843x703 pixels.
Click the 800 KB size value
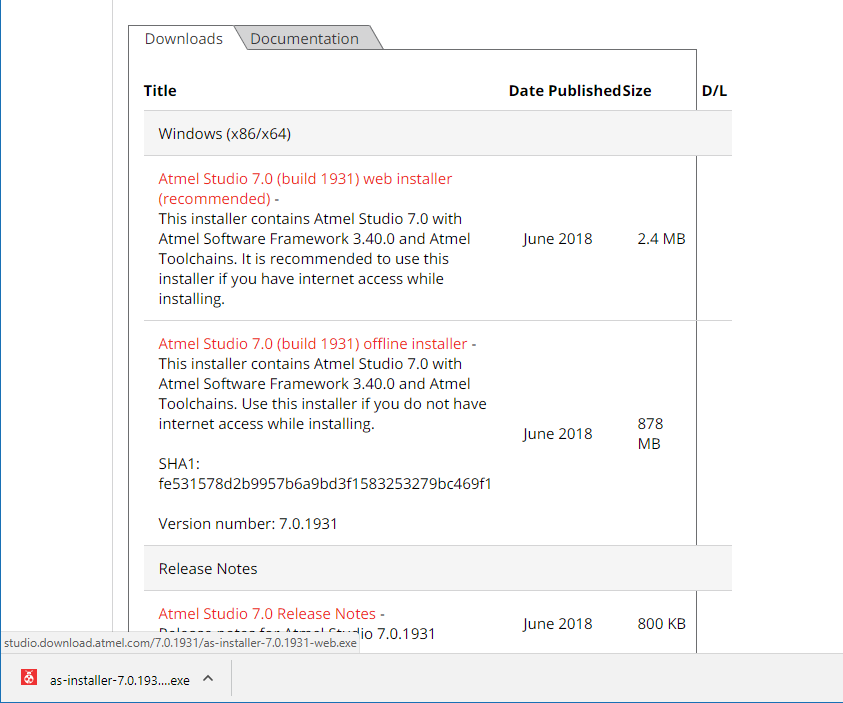pyautogui.click(x=661, y=623)
